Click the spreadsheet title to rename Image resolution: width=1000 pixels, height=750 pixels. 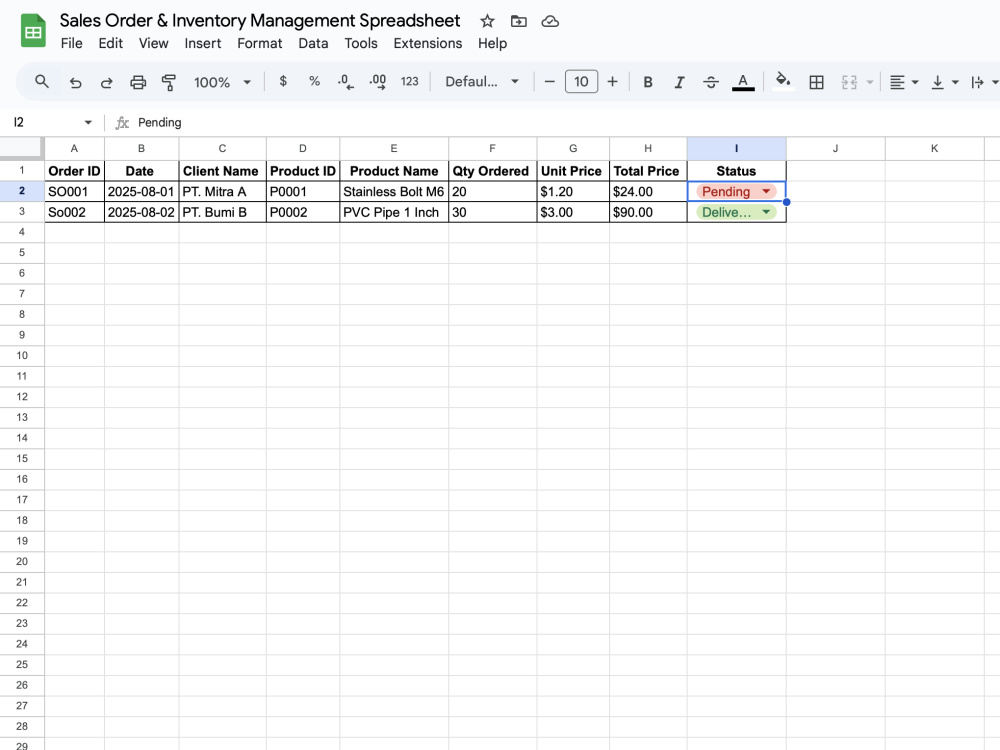pos(260,20)
